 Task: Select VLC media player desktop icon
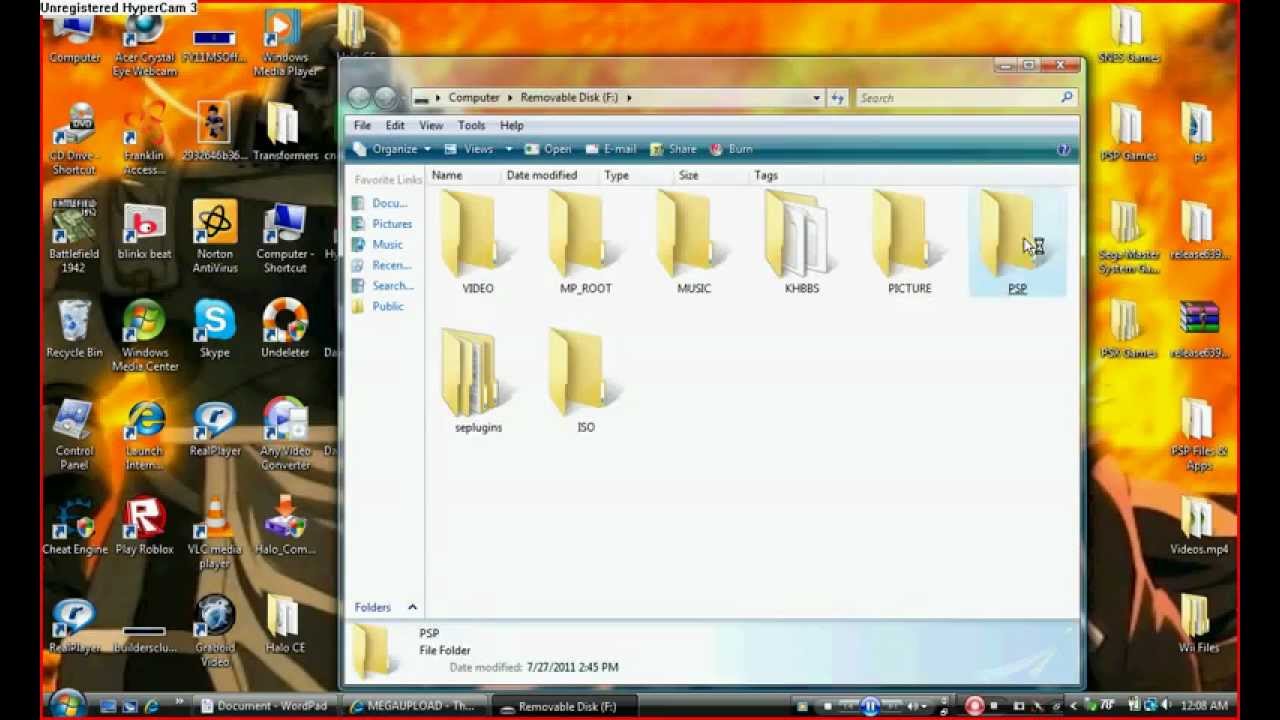pos(215,532)
